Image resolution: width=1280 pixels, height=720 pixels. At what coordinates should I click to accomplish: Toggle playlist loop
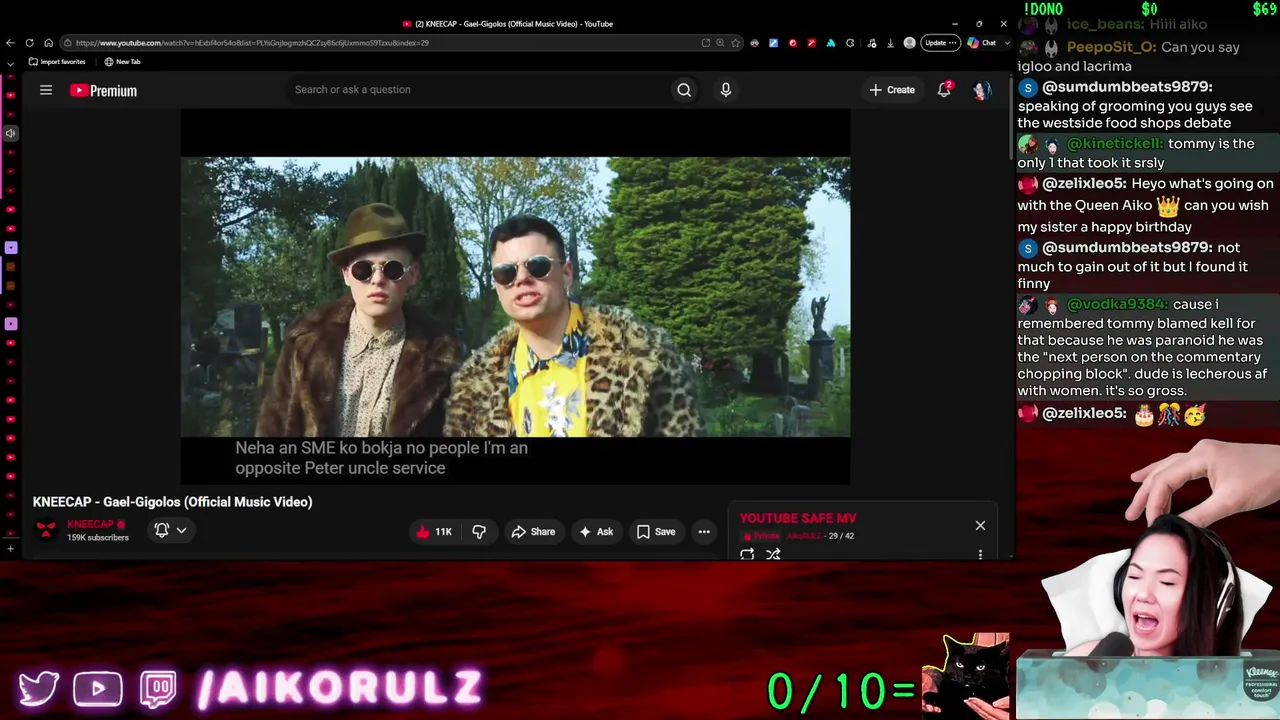coord(747,554)
